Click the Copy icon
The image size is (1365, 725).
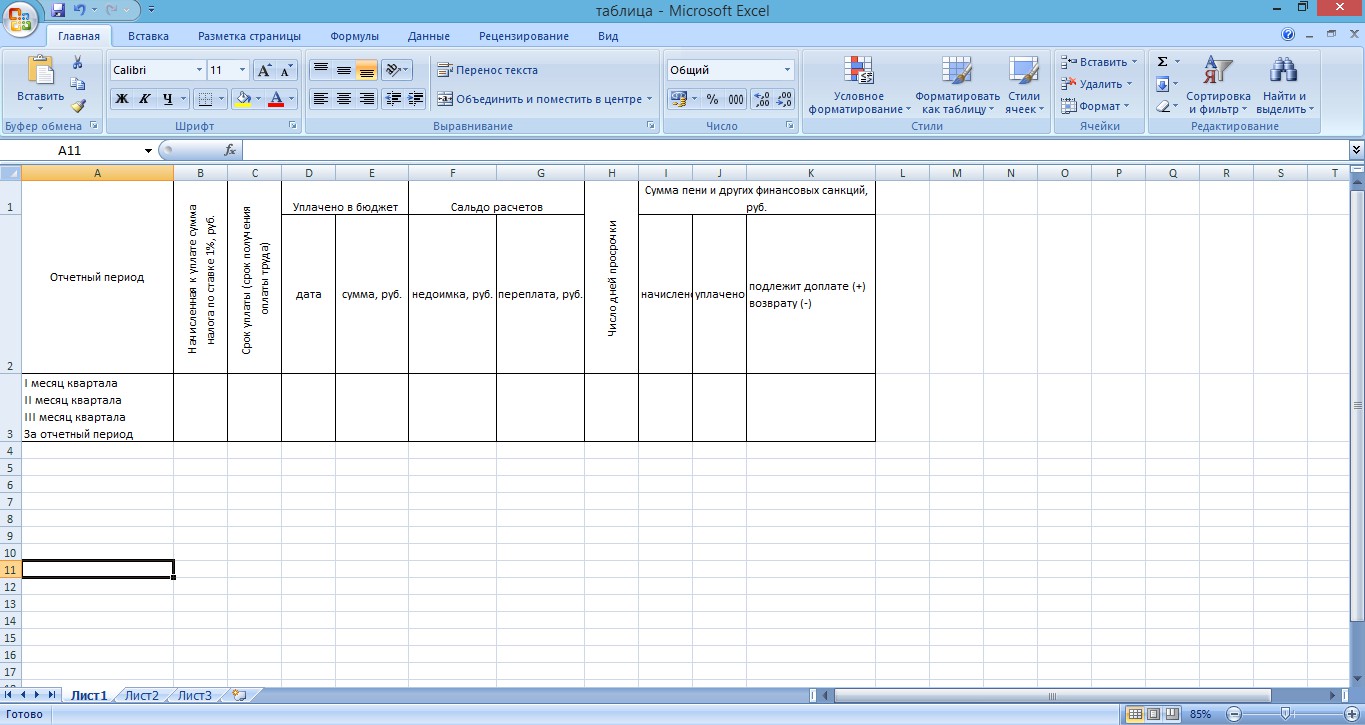(x=78, y=84)
